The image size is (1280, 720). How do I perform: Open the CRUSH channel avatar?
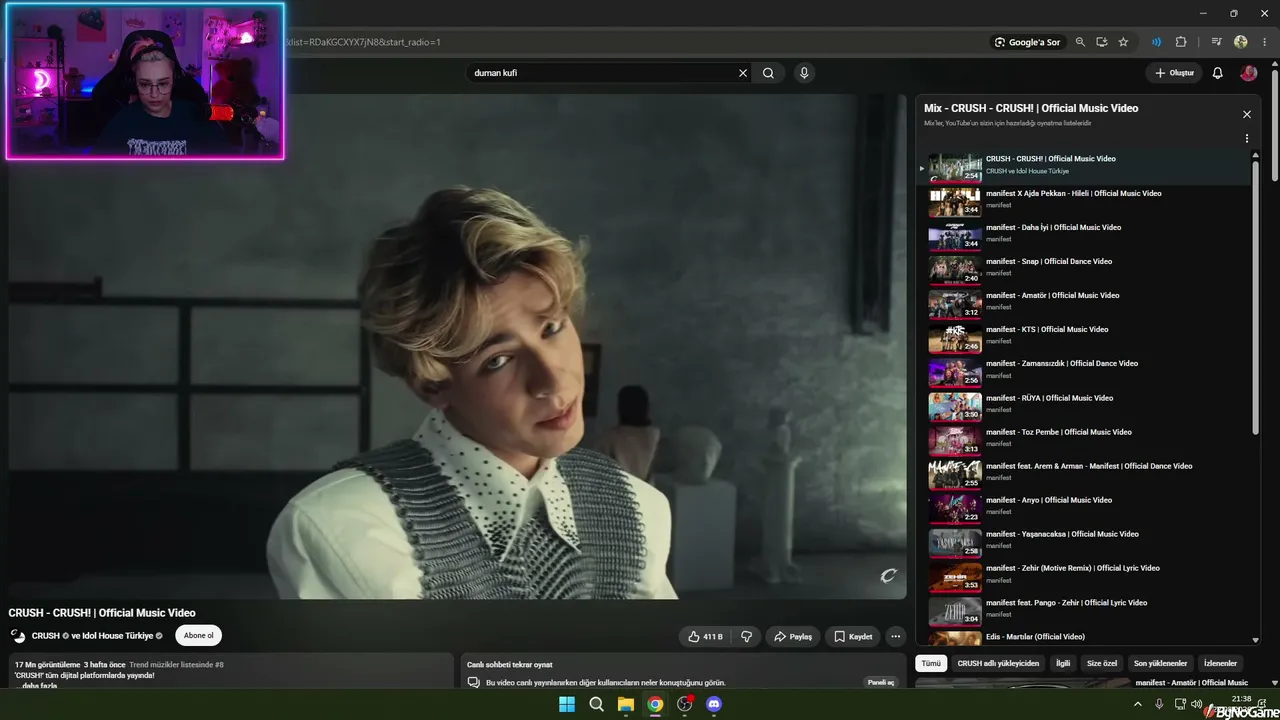(18, 636)
